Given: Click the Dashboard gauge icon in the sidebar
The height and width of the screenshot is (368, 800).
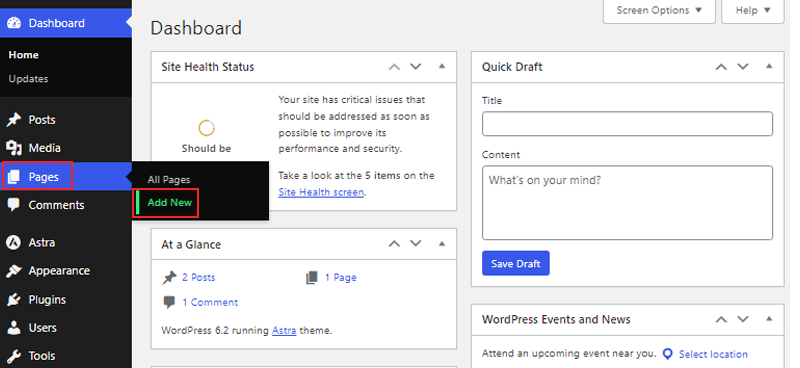Looking at the screenshot, I should point(14,23).
